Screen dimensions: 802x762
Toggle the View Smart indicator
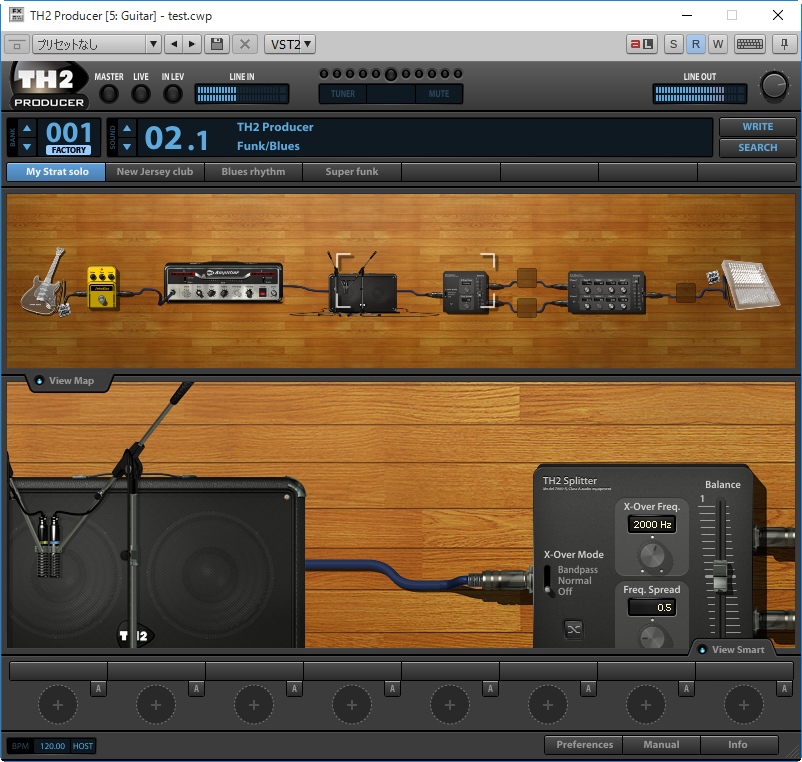(702, 649)
